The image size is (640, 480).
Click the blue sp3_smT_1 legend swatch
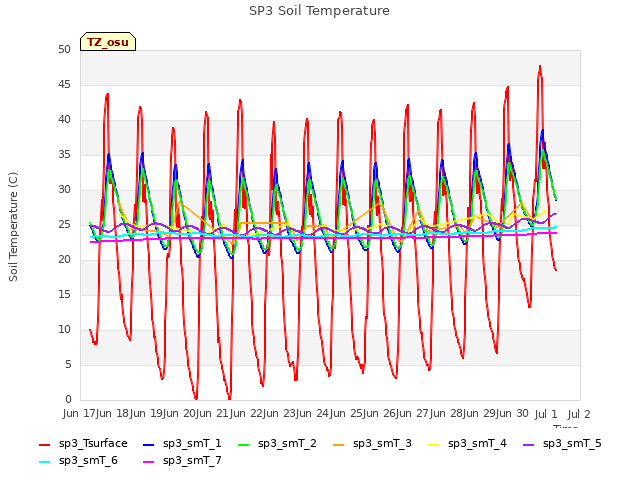tap(149, 444)
